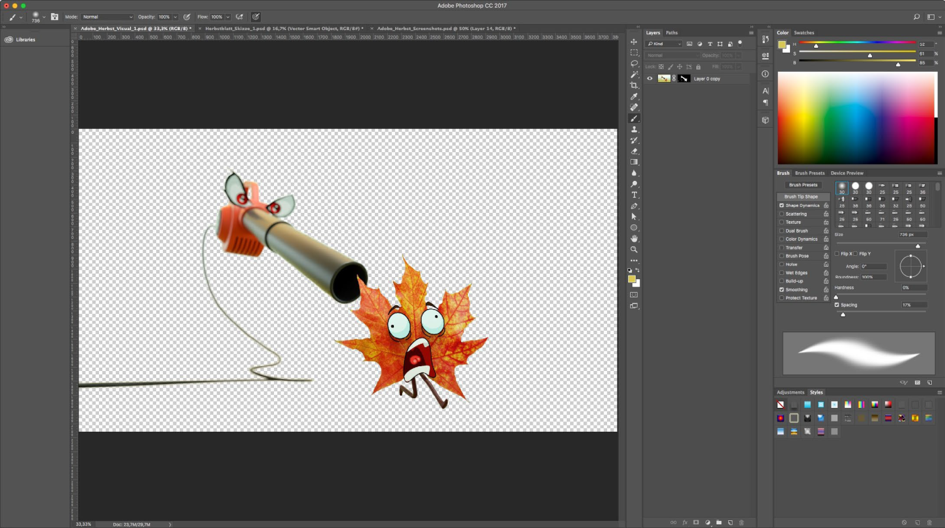Disable the Smoothing brush checkbox
This screenshot has width=945, height=528.
[x=782, y=289]
